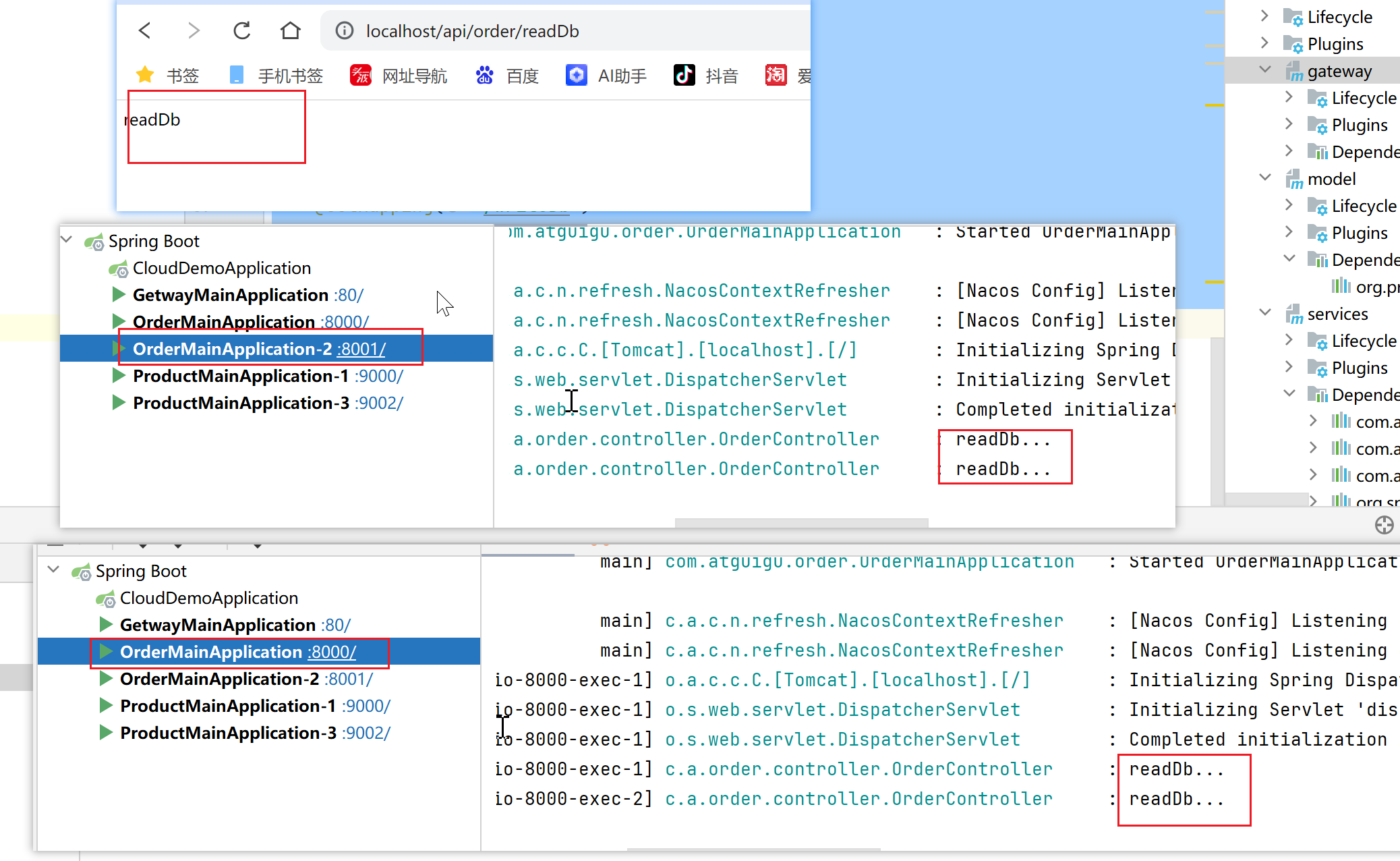Open :9002/ link in upper services panel
The width and height of the screenshot is (1400, 861).
[x=379, y=403]
